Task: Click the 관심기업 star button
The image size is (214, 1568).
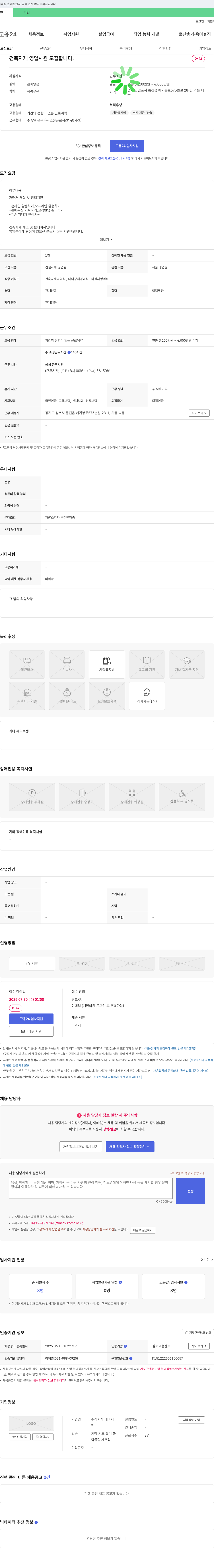Action: coord(20,1437)
